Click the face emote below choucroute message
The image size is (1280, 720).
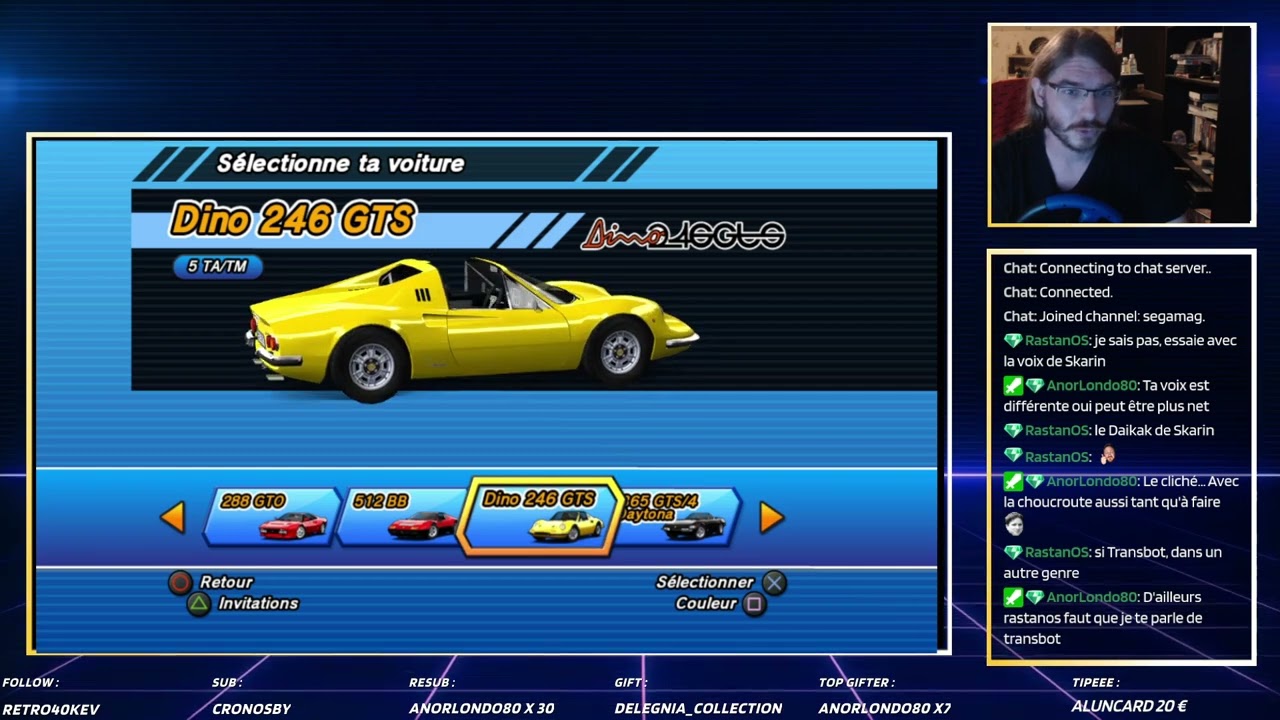click(1014, 525)
